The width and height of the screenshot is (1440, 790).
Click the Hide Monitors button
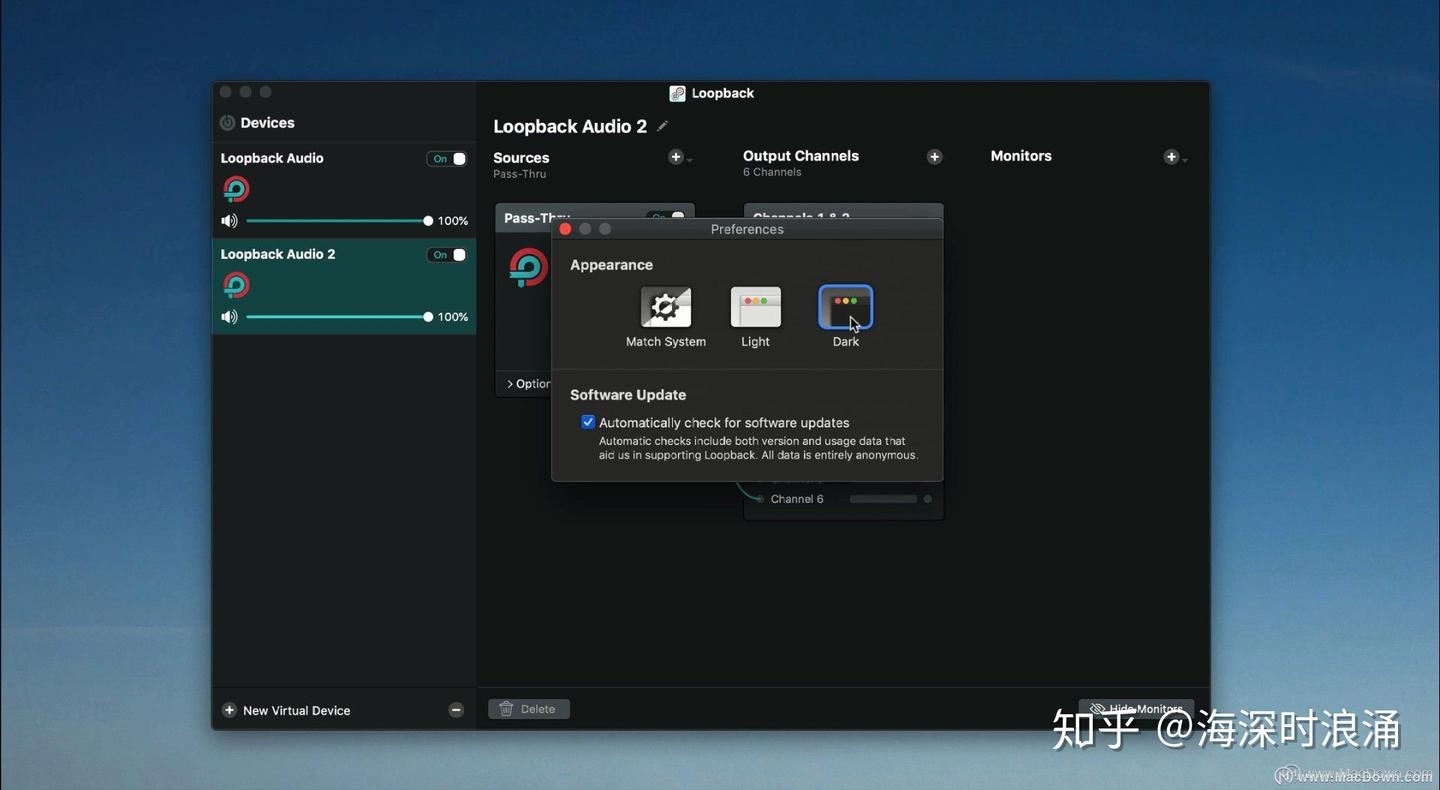click(1136, 708)
